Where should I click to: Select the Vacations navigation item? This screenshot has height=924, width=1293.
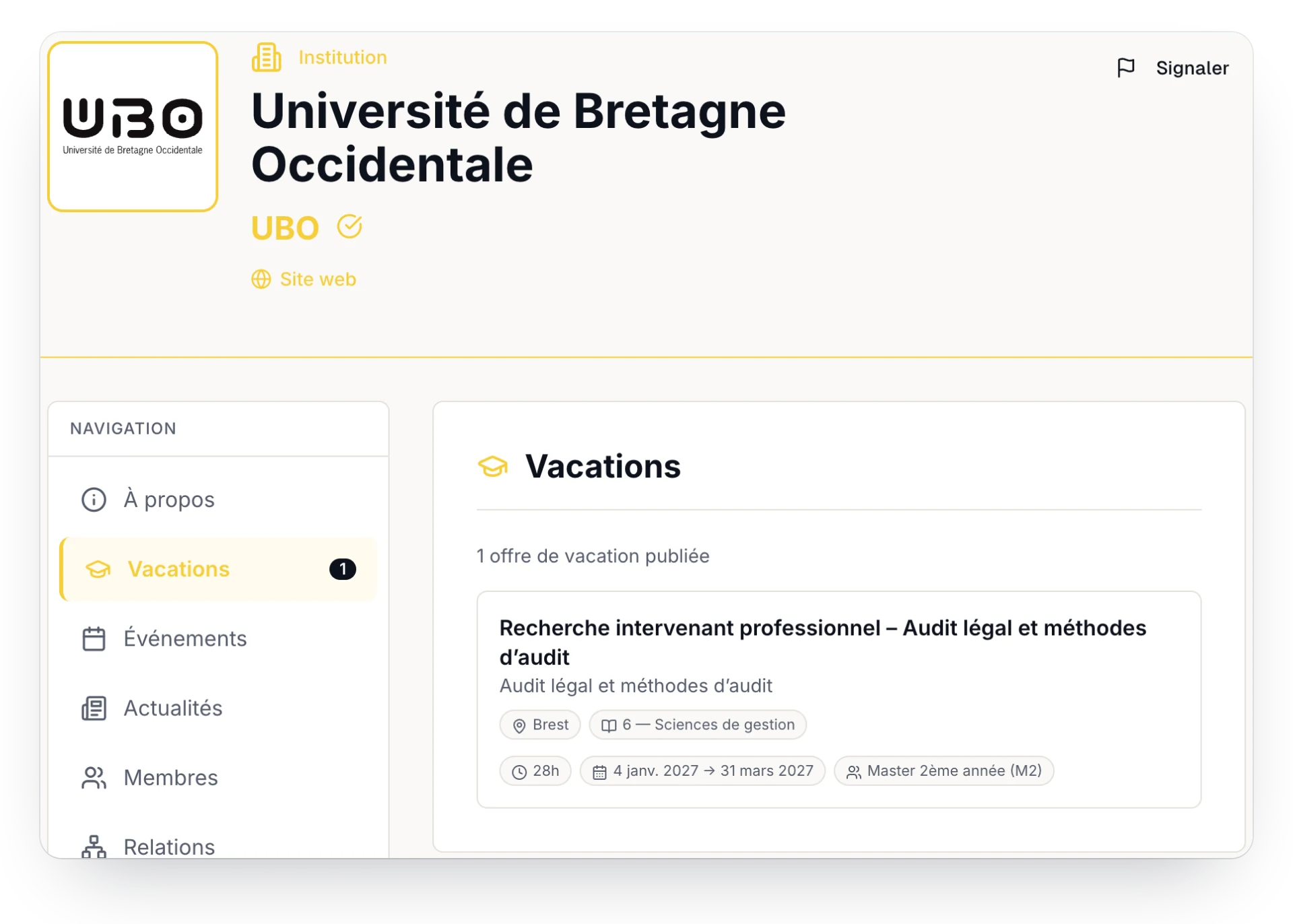(218, 569)
